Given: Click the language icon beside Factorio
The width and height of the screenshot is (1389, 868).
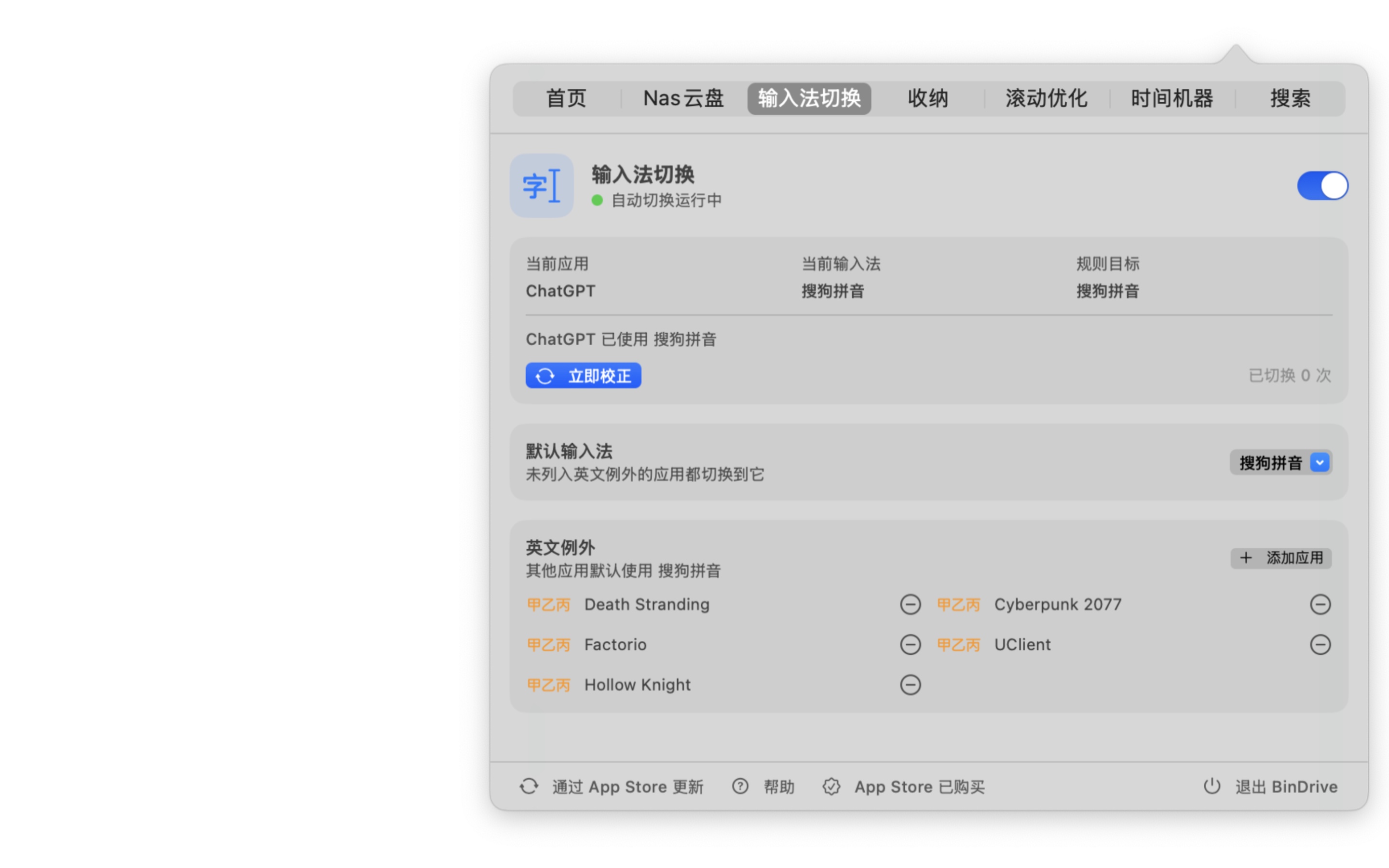Looking at the screenshot, I should click(548, 645).
